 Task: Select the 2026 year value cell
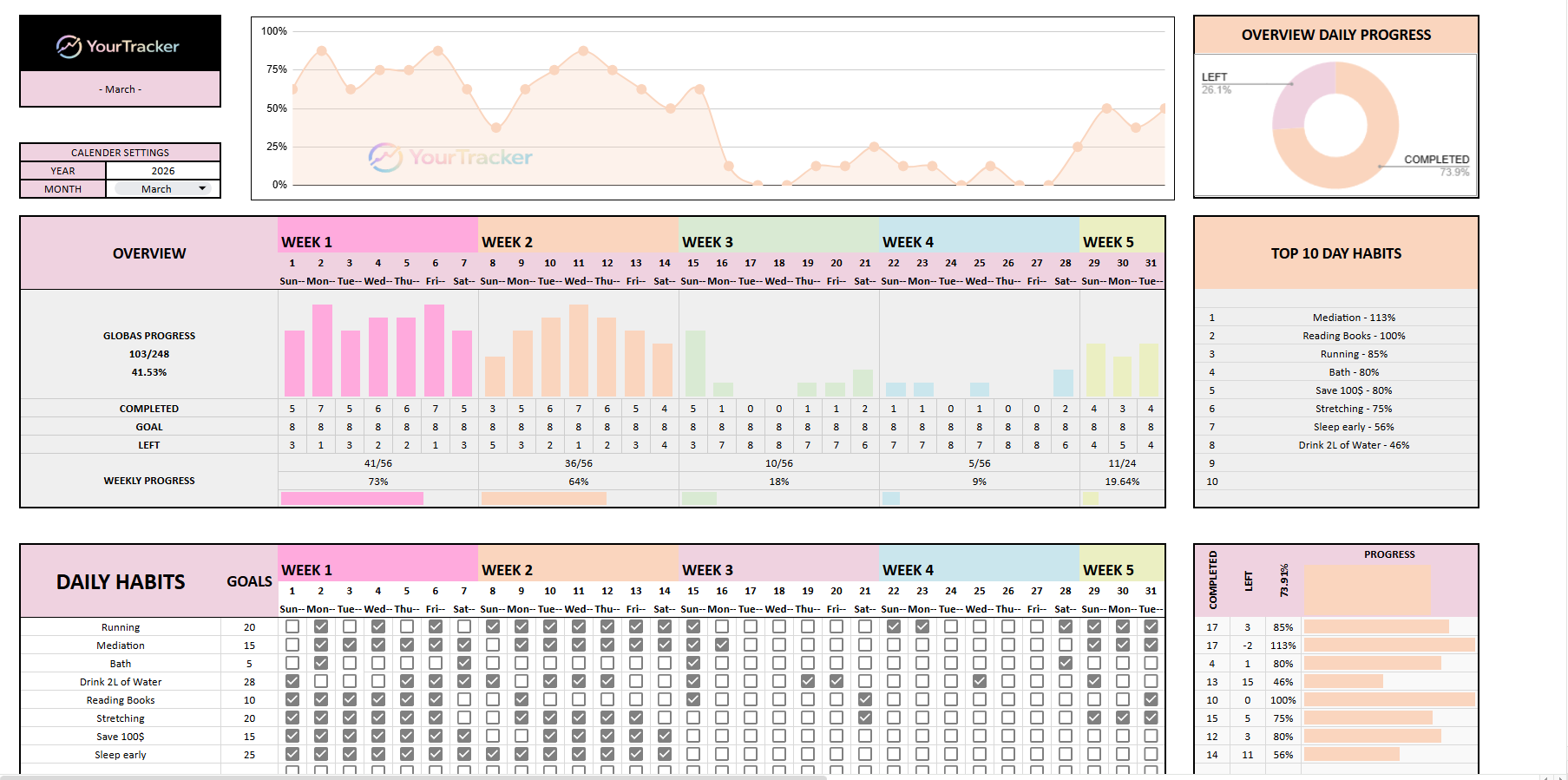tap(162, 171)
